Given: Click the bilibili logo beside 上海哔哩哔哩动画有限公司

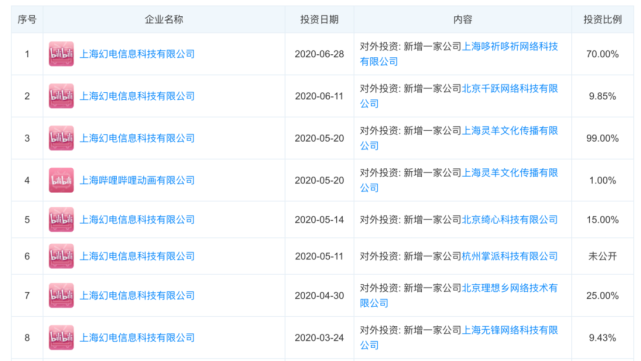Looking at the screenshot, I should pos(61,180).
